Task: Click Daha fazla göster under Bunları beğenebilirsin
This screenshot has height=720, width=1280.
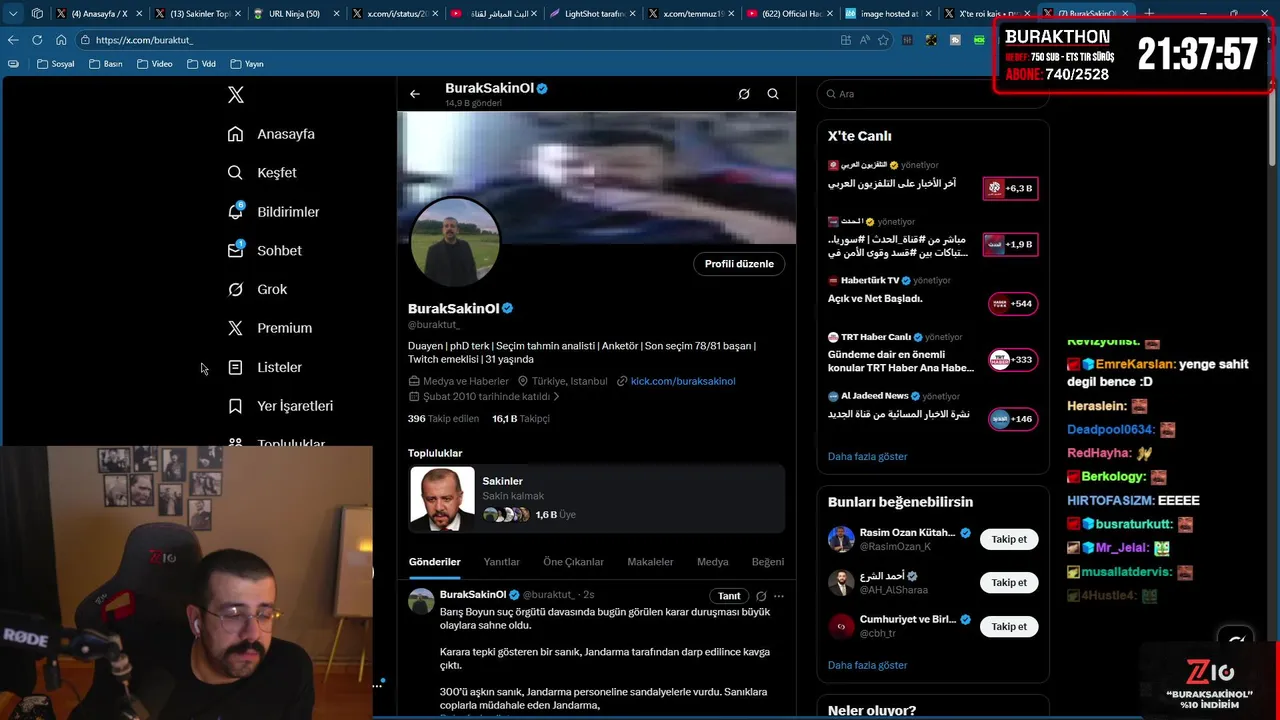Action: point(867,665)
